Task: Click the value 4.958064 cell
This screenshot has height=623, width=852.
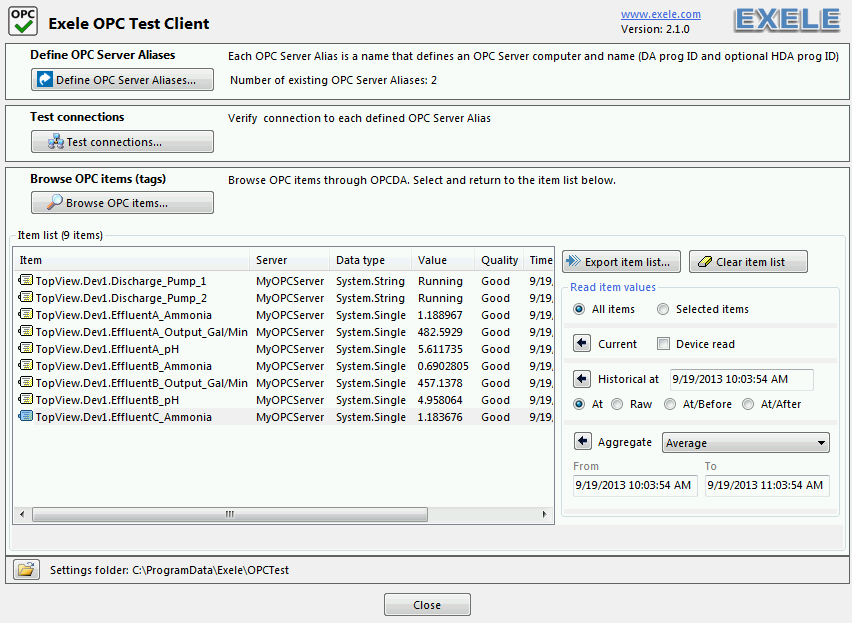Action: 440,400
